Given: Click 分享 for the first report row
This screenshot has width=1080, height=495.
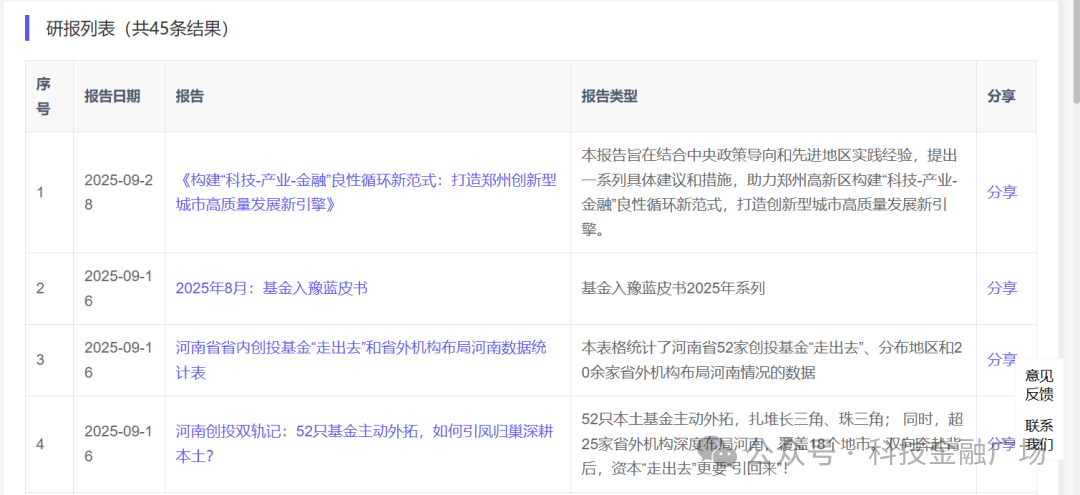Looking at the screenshot, I should pos(1001,192).
